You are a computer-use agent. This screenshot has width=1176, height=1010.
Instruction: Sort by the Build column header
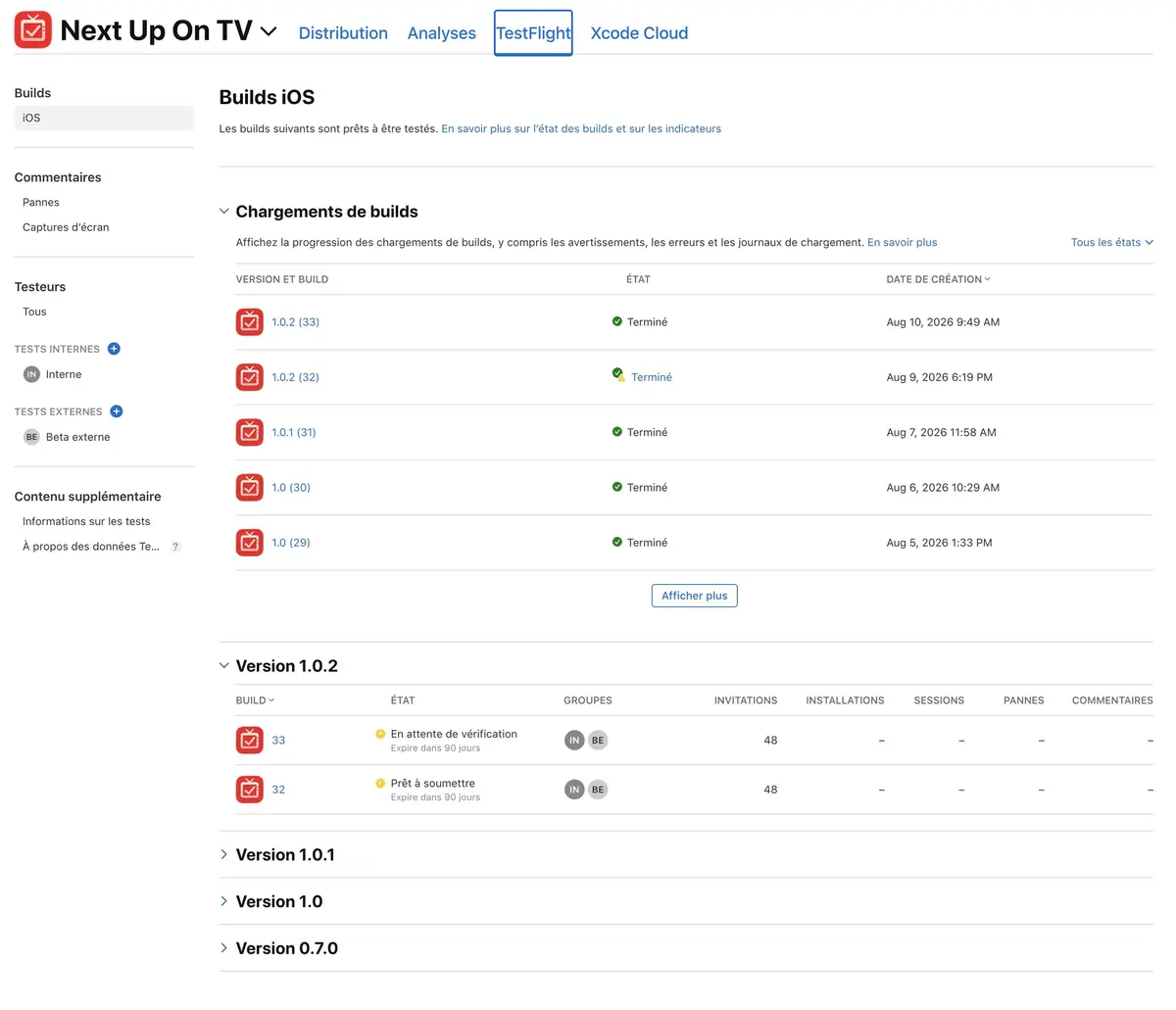click(255, 700)
